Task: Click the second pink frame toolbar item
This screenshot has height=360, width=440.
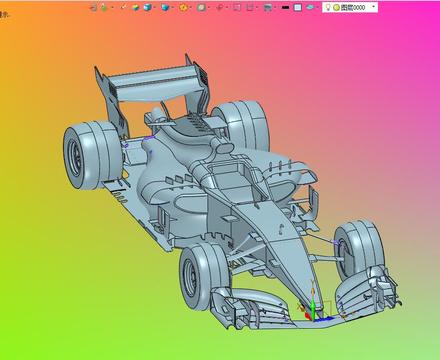Action: click(250, 7)
